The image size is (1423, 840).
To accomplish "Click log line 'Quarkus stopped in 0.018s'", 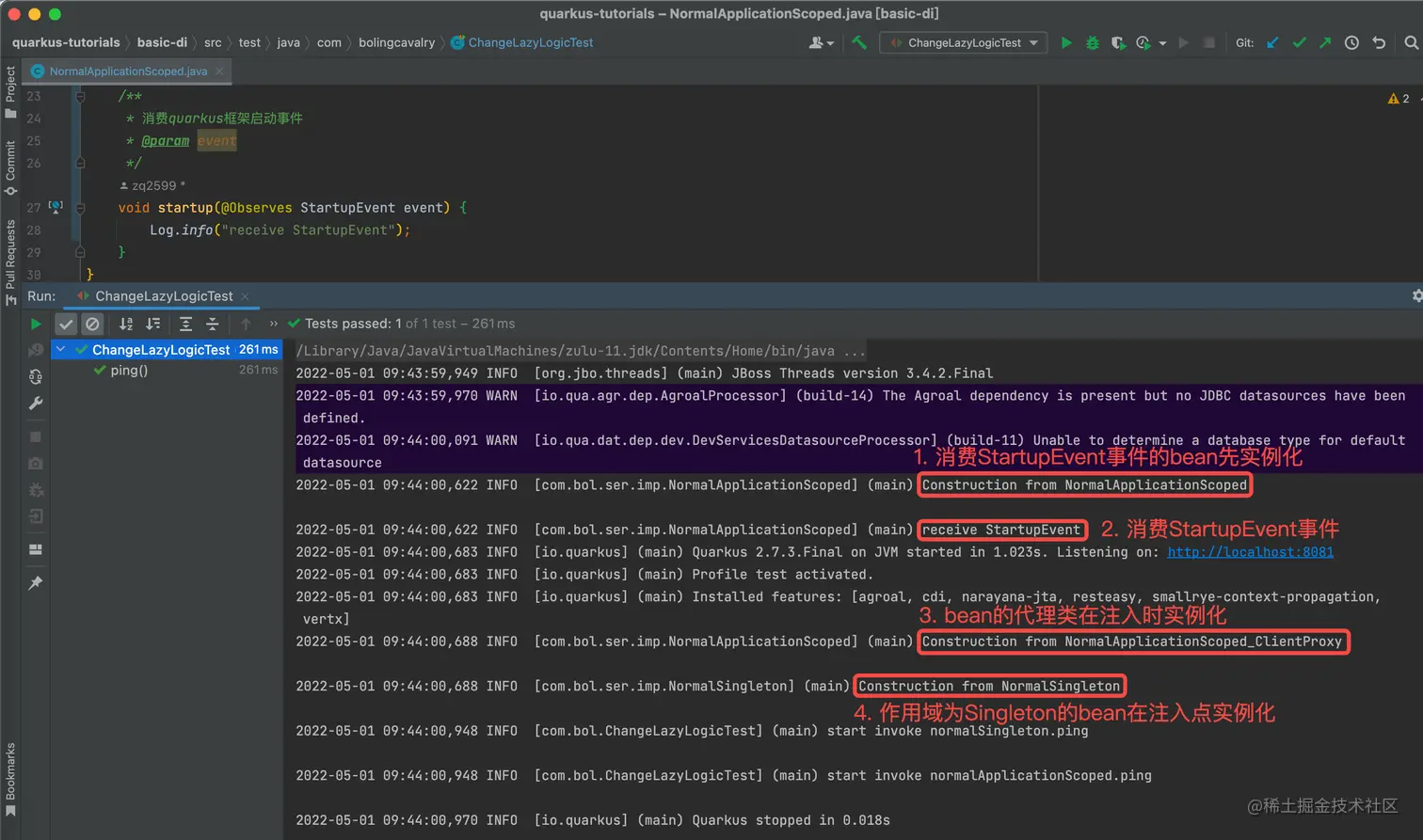I will [x=791, y=820].
